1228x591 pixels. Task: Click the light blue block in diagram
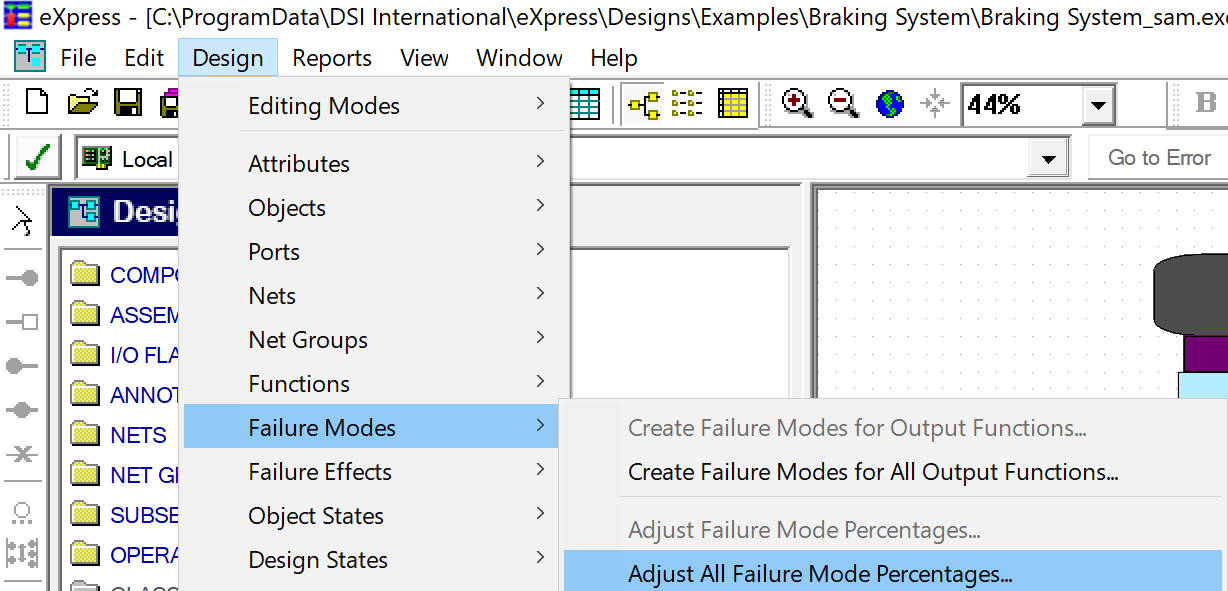coord(1202,387)
